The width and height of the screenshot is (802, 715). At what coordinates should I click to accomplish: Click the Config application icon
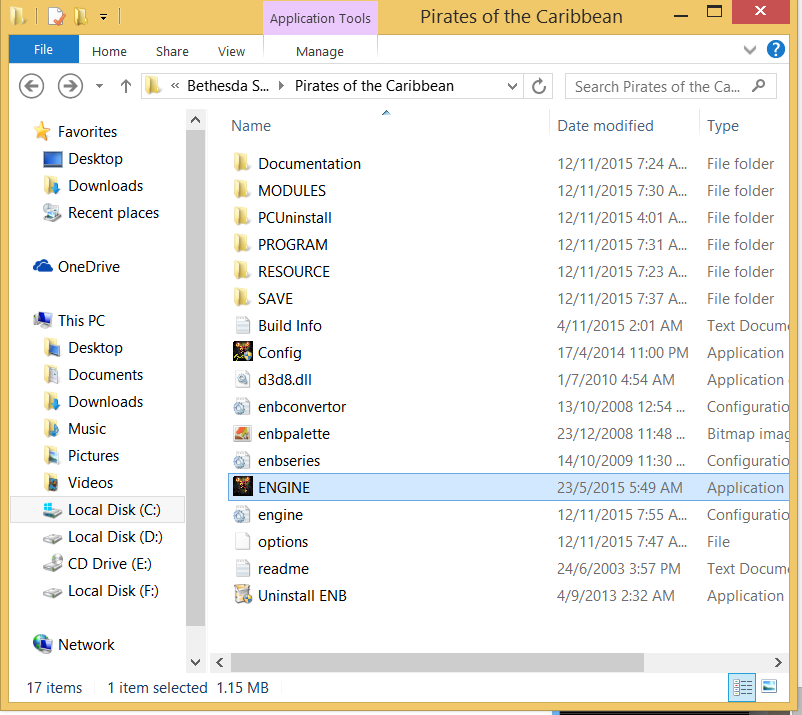point(242,352)
